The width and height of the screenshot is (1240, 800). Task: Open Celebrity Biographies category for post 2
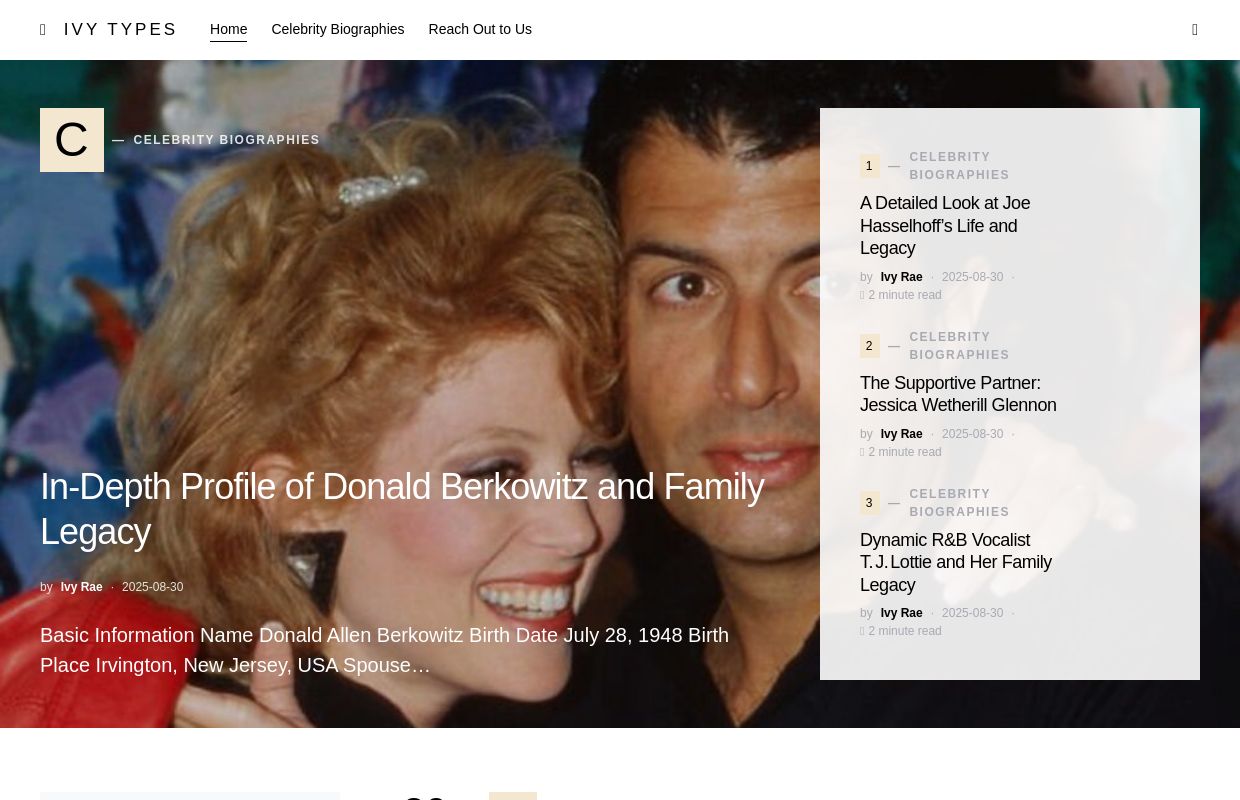959,346
